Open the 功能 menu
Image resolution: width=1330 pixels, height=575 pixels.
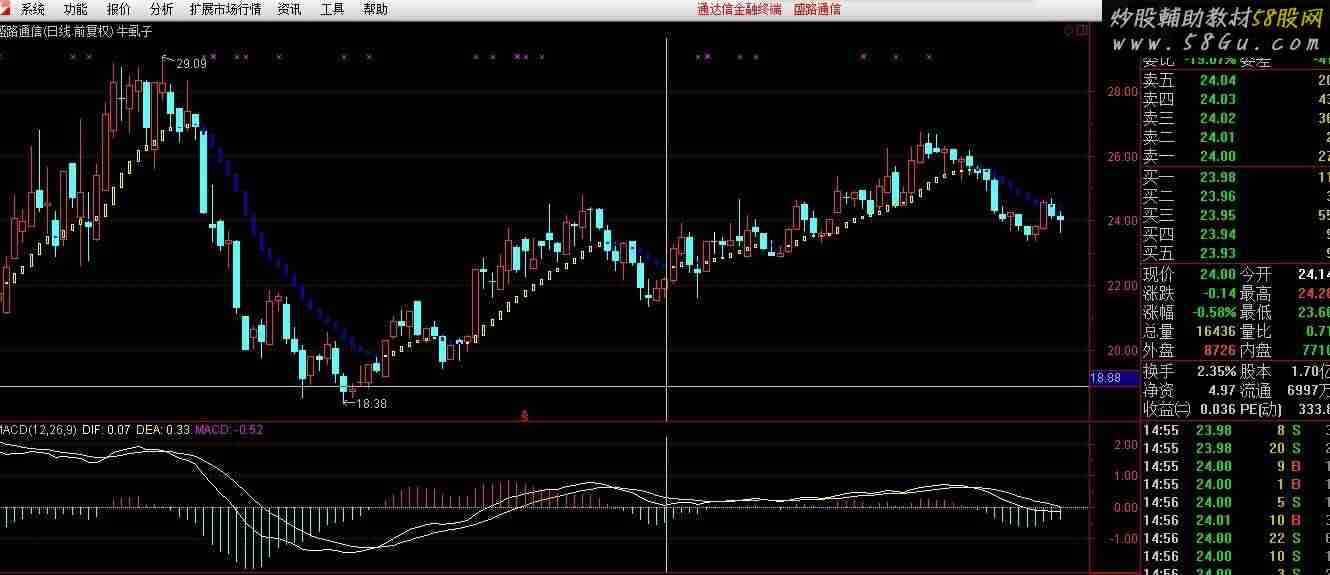coord(75,9)
